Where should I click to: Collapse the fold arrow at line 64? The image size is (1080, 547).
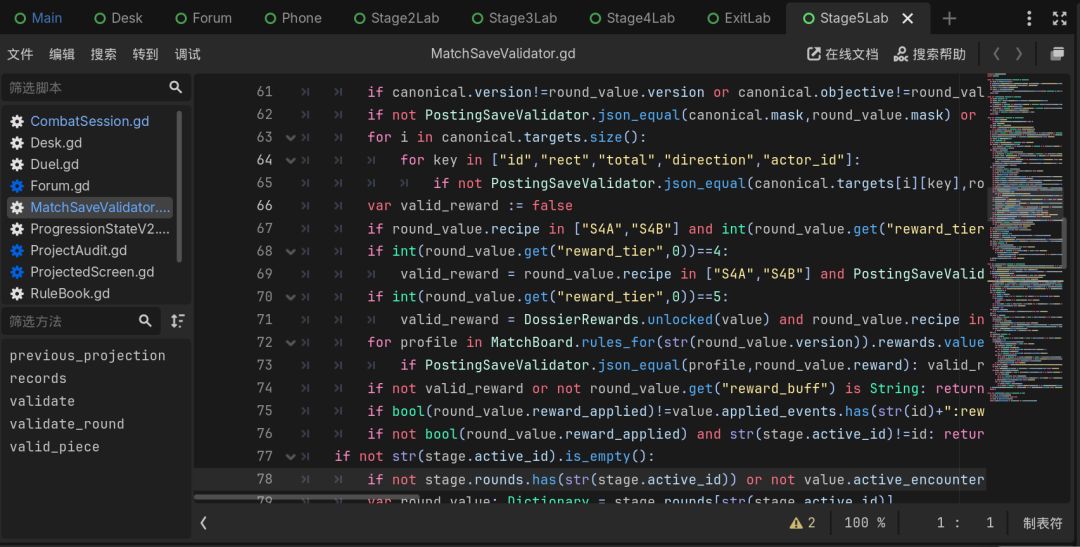pyautogui.click(x=291, y=160)
